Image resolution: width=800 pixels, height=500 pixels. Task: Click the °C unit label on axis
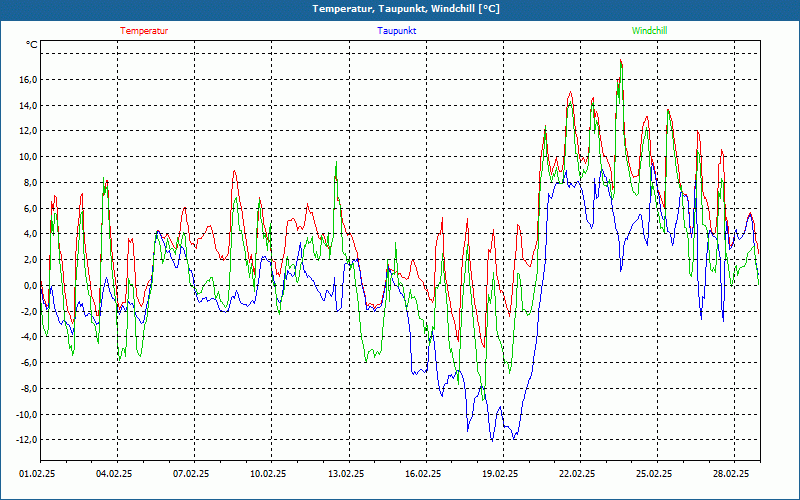click(x=32, y=45)
